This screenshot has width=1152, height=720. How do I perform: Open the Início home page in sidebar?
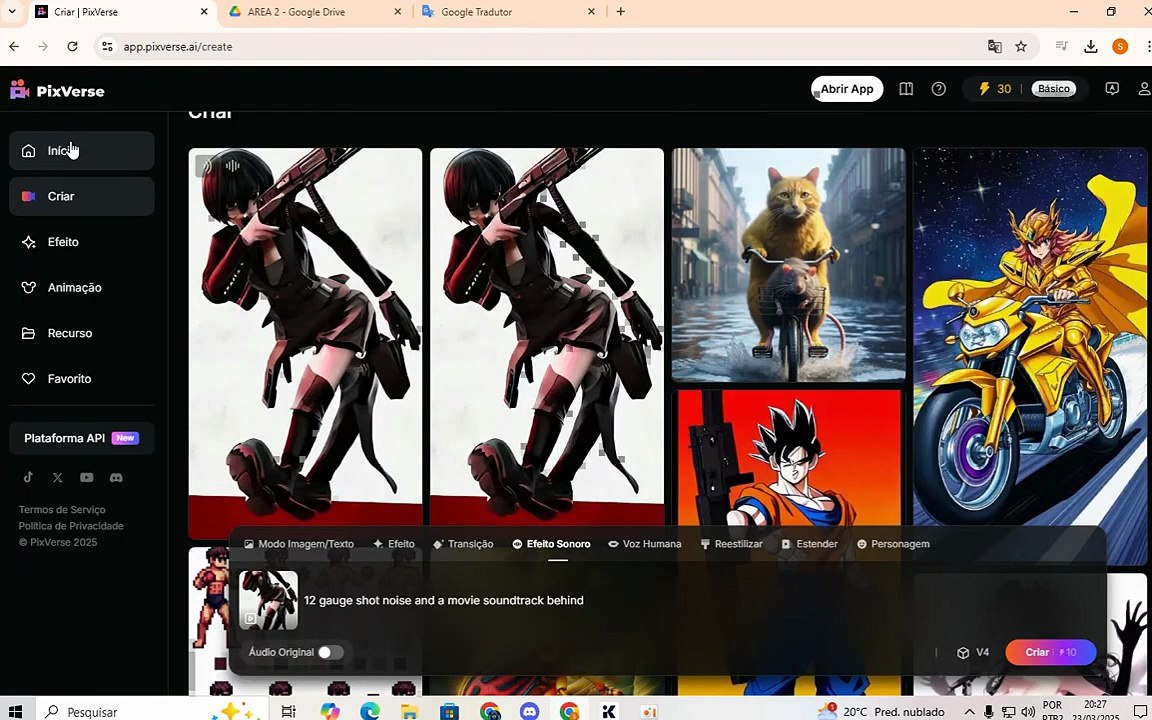pos(82,151)
